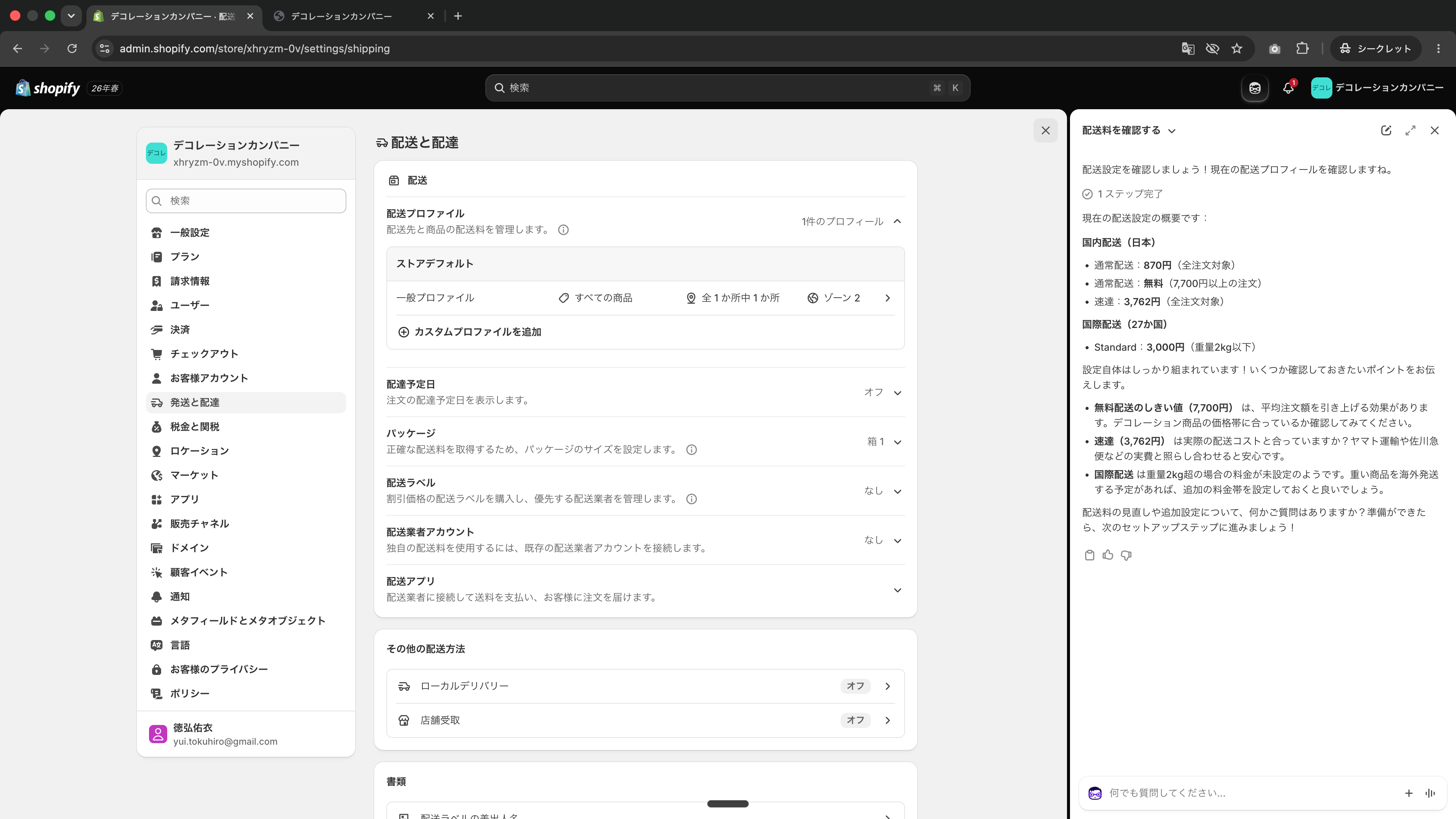Expand the 配達予定日 section
Screen dimensions: 1456x819
pos(897,393)
